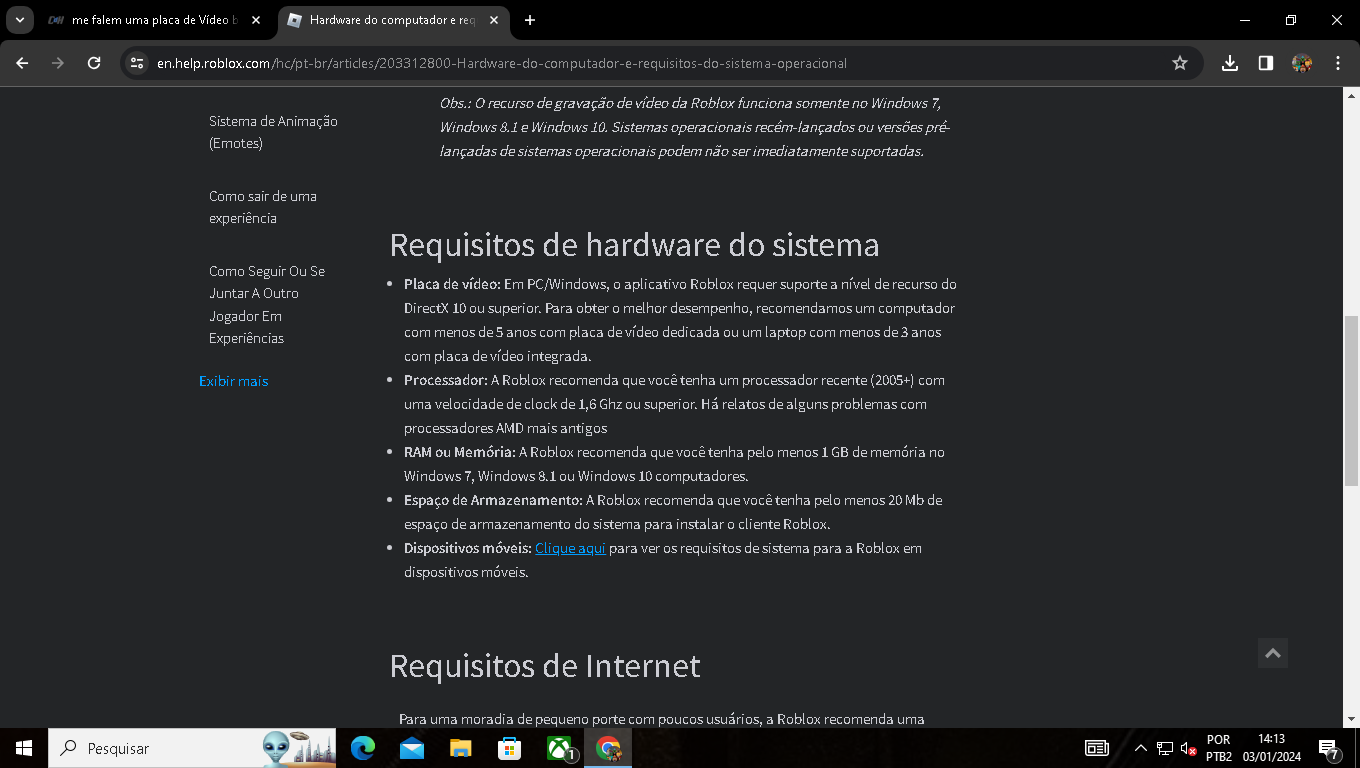
Task: Go back to the previous page
Action: coord(22,63)
